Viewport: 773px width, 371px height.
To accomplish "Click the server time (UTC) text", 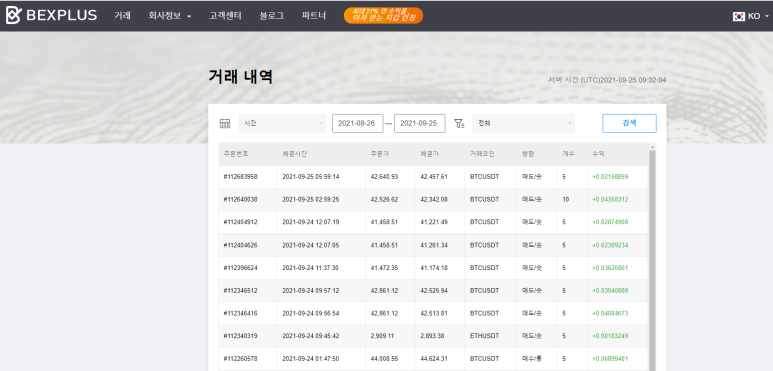I will pos(607,80).
